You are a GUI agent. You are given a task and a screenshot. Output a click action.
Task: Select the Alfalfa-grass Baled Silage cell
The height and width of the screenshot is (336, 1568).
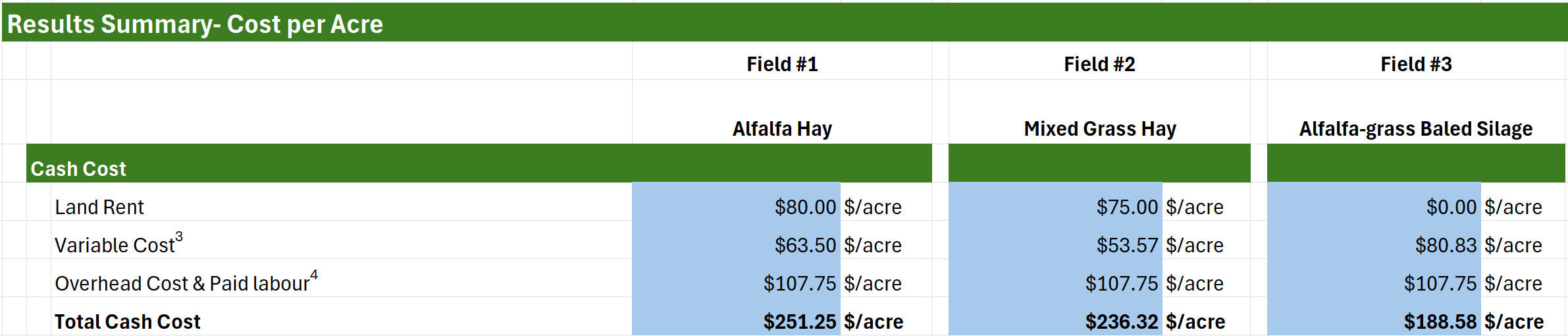1416,128
